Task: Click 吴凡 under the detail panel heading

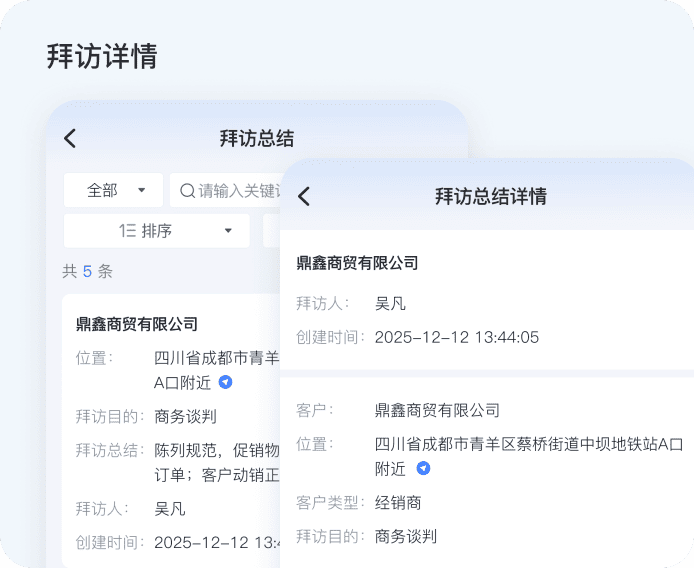Action: click(390, 303)
